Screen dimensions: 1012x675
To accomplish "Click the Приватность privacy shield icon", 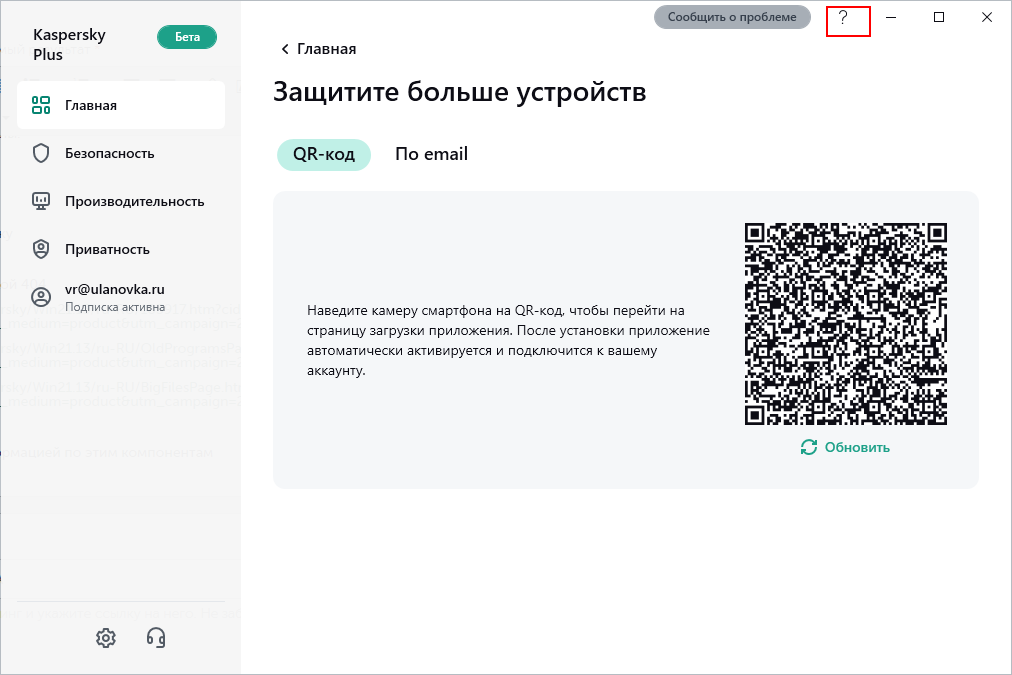I will coord(41,249).
